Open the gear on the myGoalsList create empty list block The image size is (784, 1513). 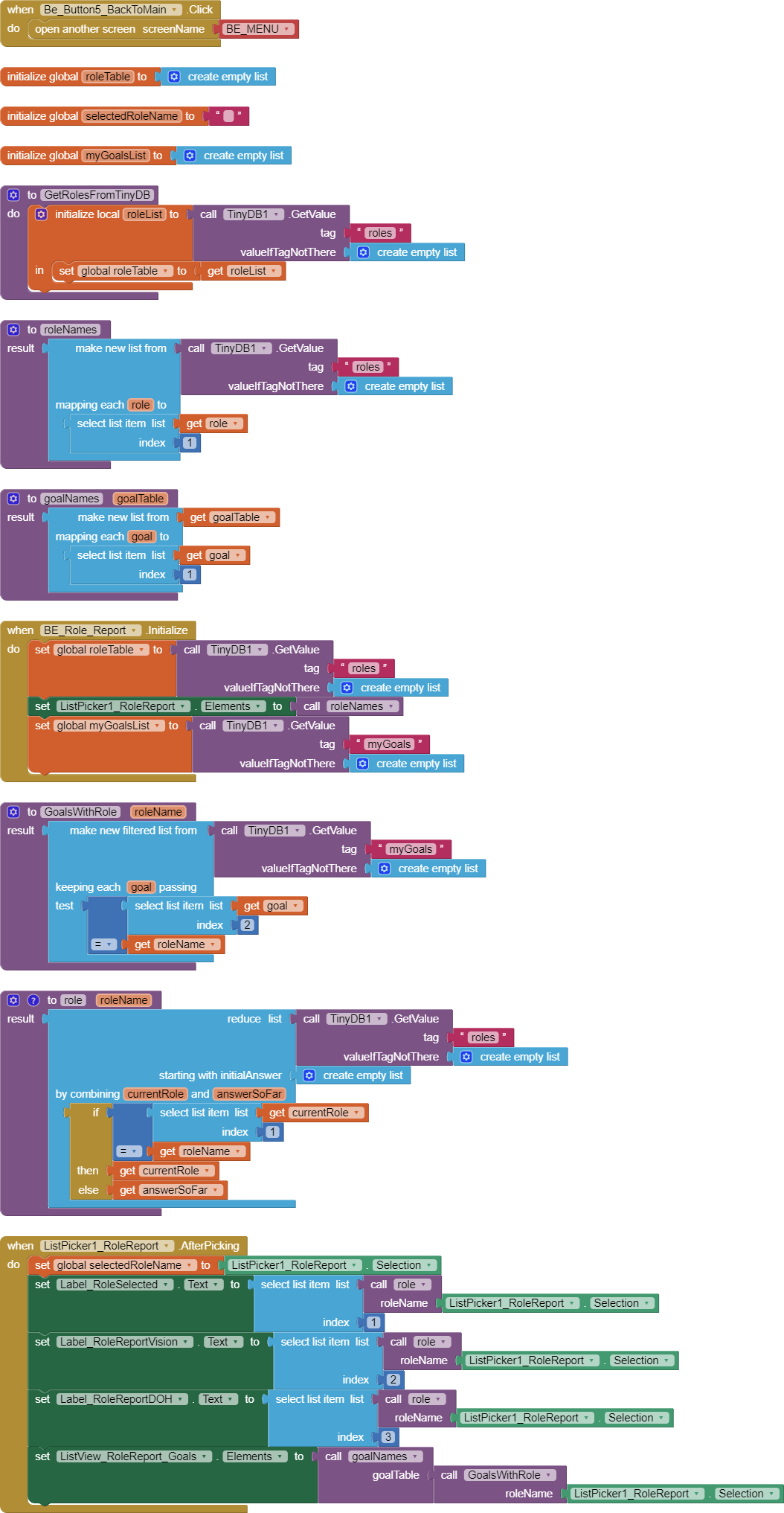190,156
